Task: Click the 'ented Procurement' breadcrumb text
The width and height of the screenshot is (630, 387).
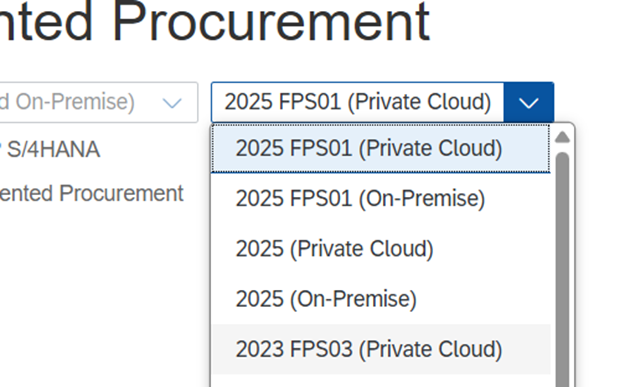Action: [92, 194]
